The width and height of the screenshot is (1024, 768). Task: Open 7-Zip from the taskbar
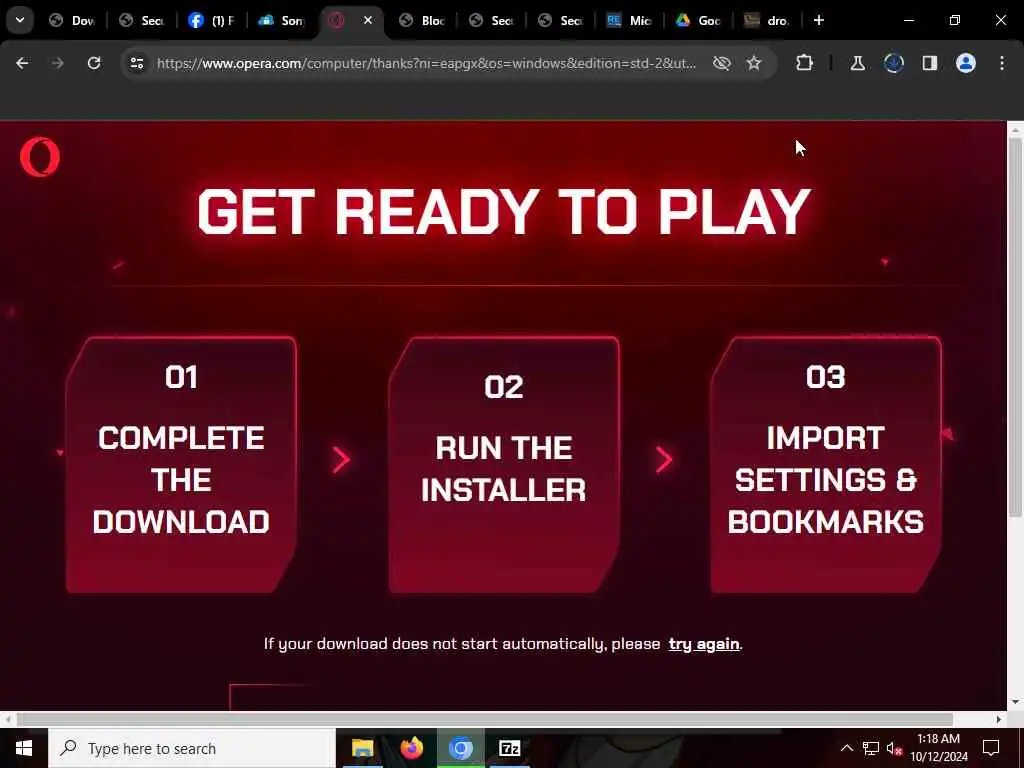pos(509,748)
